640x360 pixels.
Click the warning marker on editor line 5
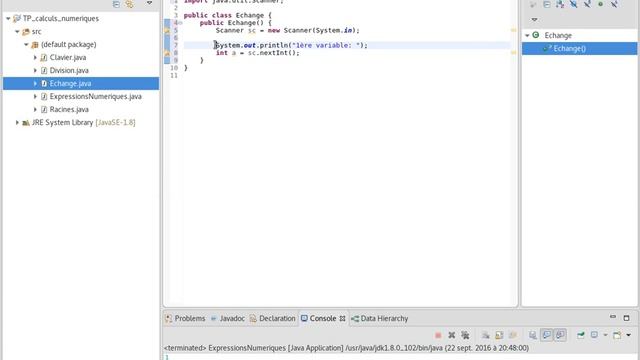167,30
